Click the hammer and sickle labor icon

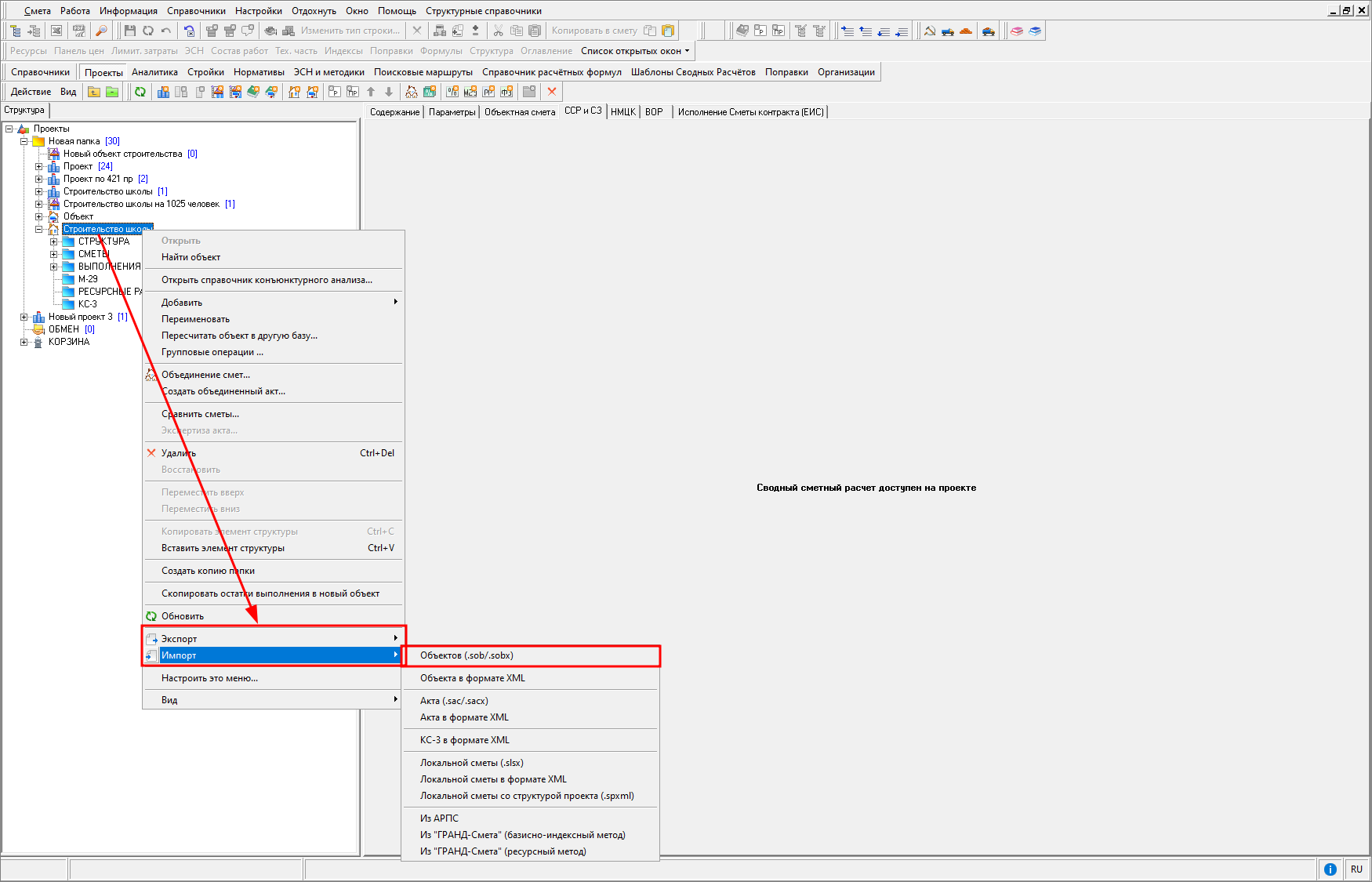[930, 31]
